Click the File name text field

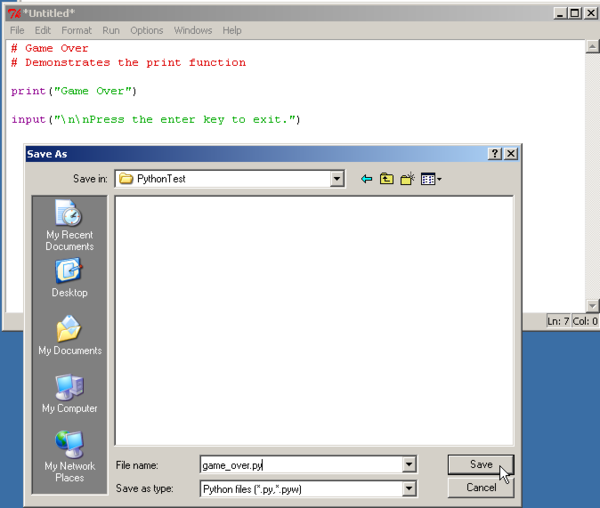click(298, 465)
